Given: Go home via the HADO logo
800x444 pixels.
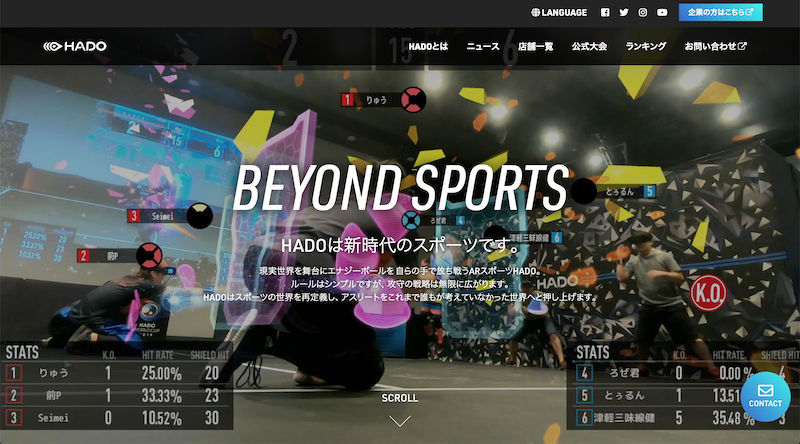Looking at the screenshot, I should click(75, 46).
